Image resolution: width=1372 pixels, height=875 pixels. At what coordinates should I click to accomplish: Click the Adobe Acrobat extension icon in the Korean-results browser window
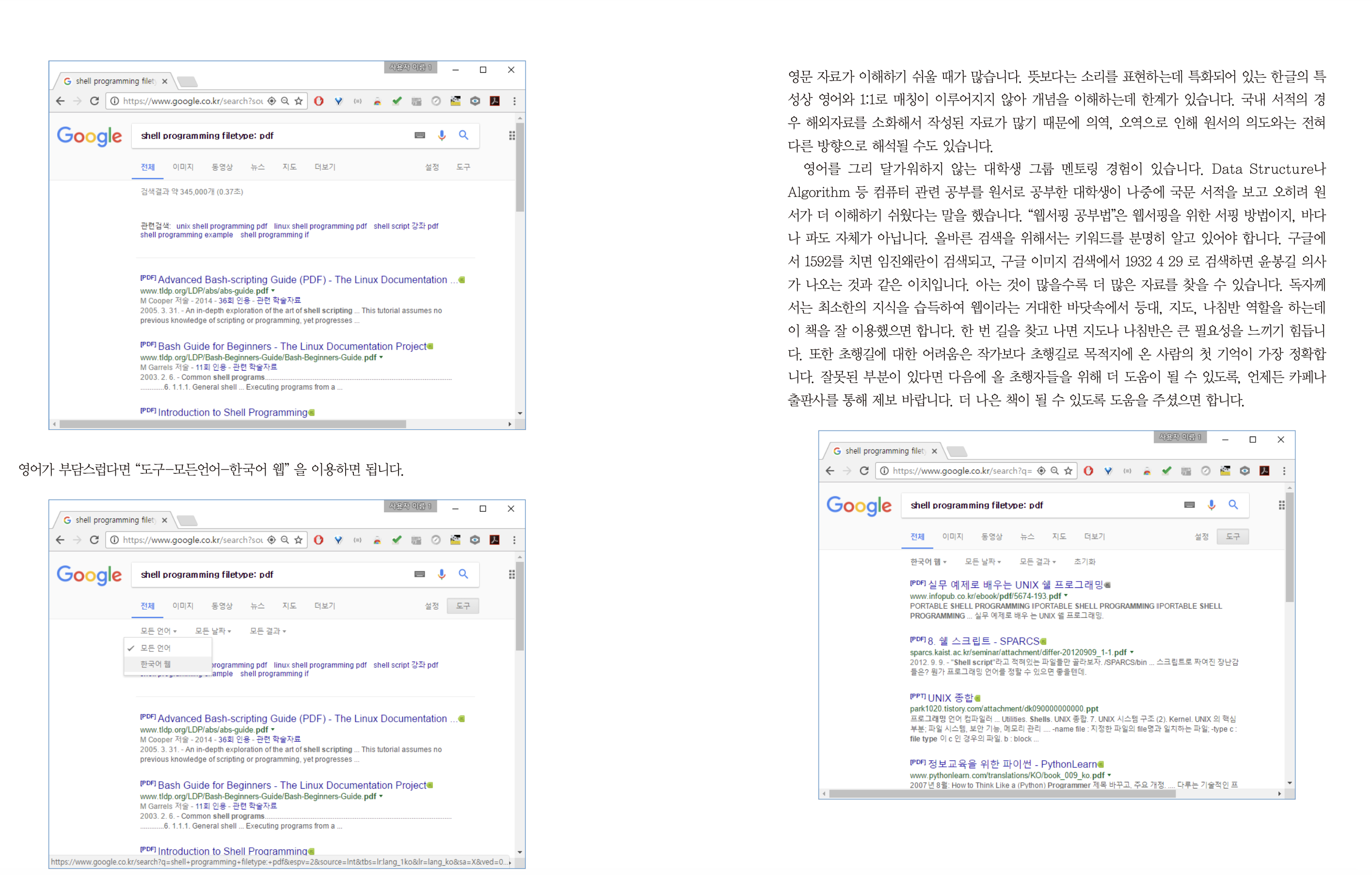[x=1264, y=471]
